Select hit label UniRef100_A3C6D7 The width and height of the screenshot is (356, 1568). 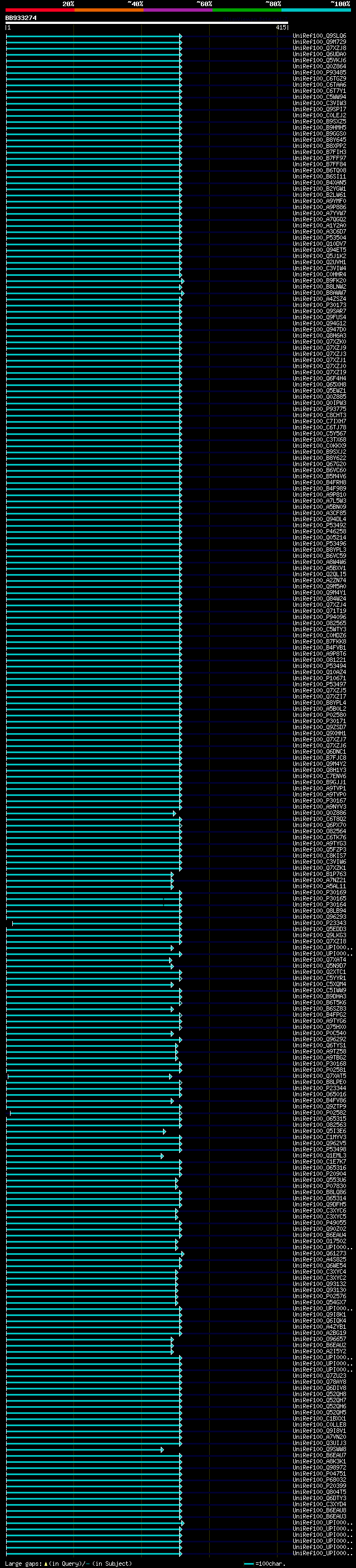[319, 231]
